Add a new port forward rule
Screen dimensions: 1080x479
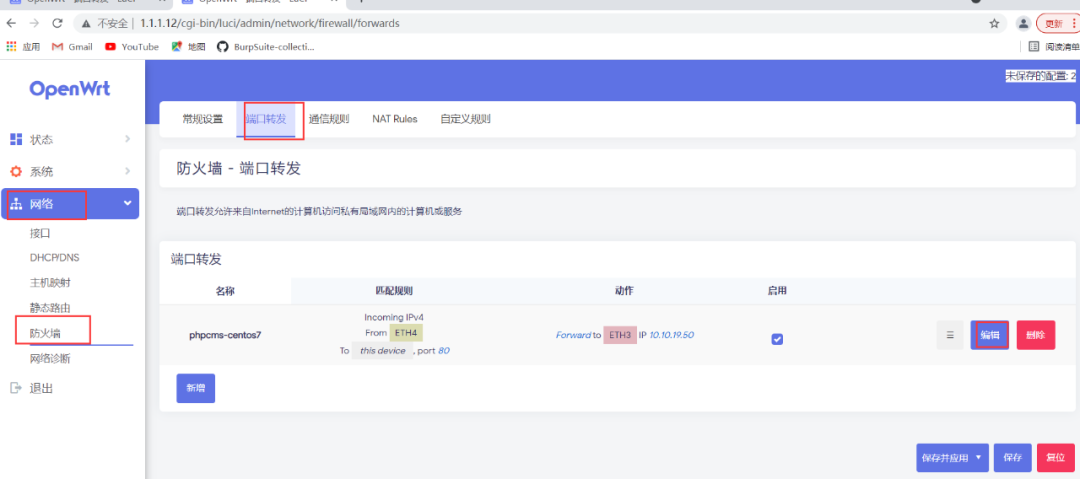pos(196,388)
